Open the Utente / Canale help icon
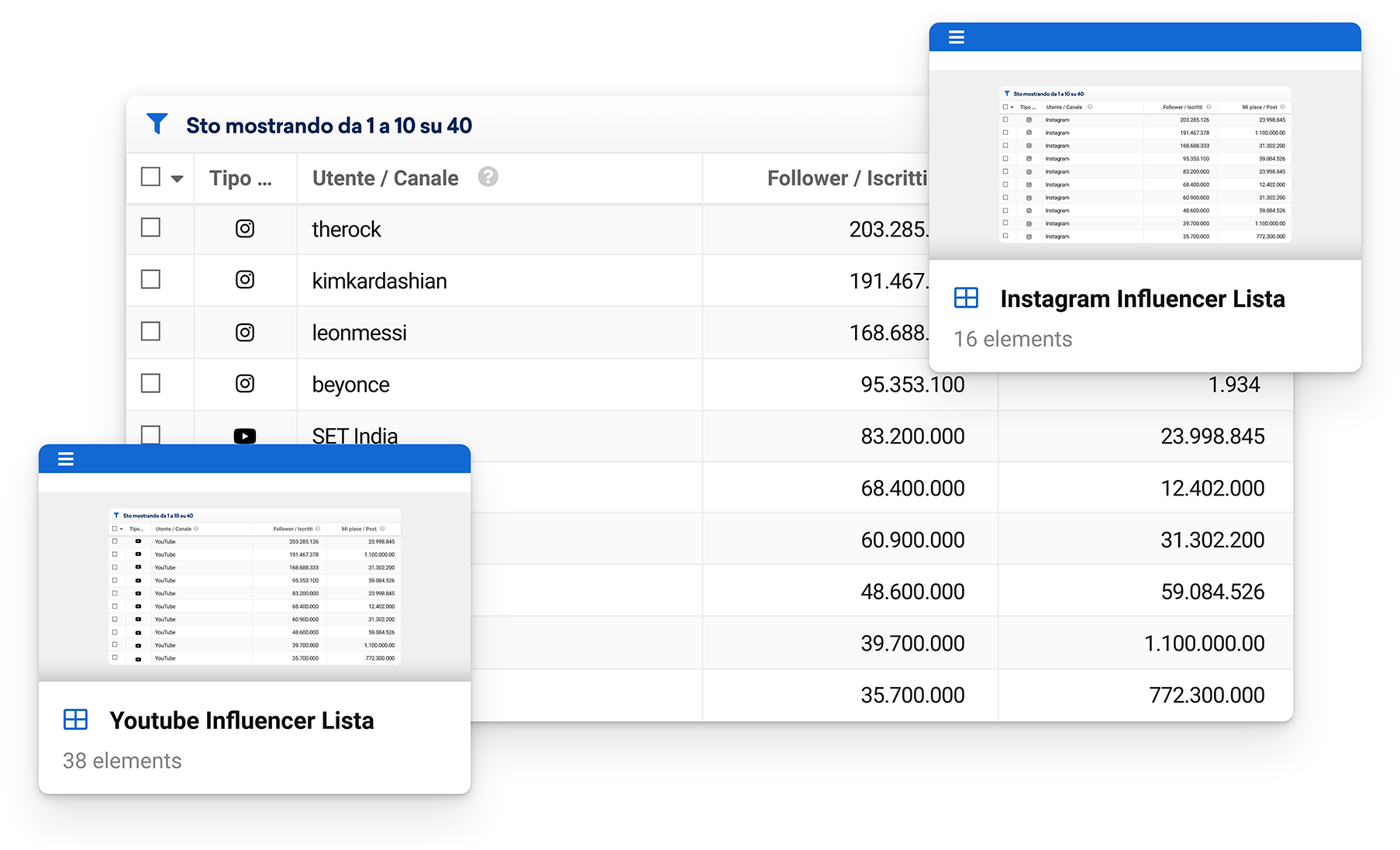 488,178
